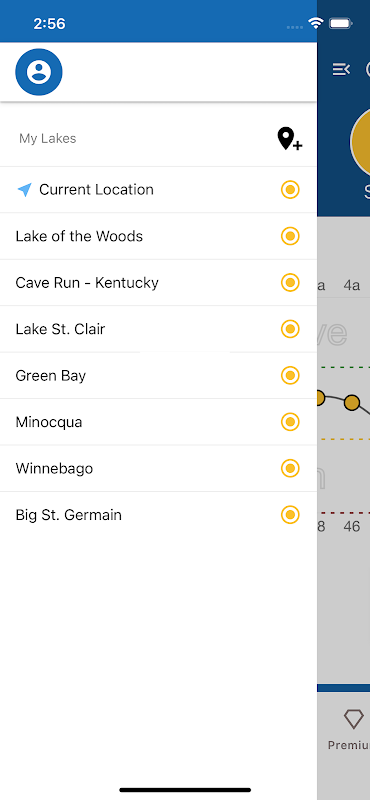Select the Lake St. Clair radio button
The height and width of the screenshot is (800, 370).
290,329
